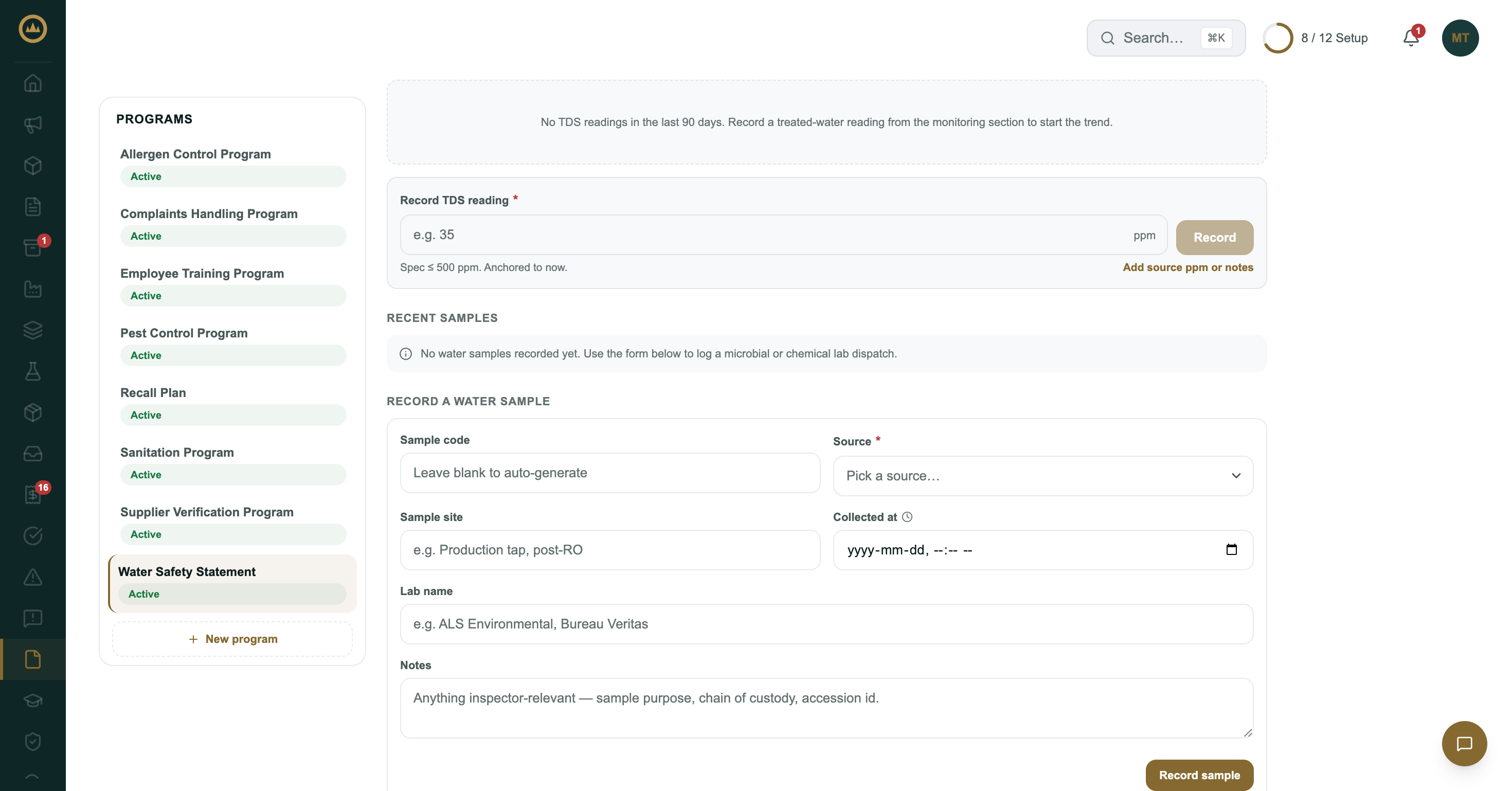Click the Lab name input field

pyautogui.click(x=826, y=624)
